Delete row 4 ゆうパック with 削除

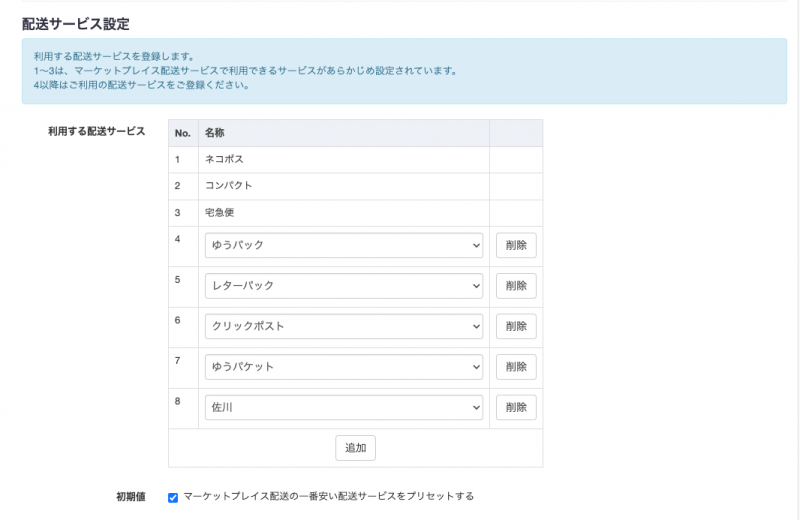tap(516, 245)
